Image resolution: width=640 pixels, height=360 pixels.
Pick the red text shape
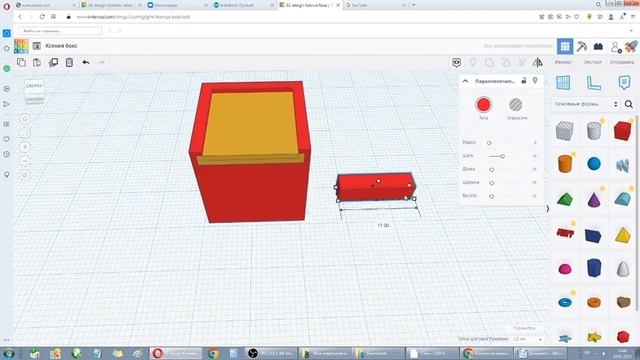click(x=565, y=233)
